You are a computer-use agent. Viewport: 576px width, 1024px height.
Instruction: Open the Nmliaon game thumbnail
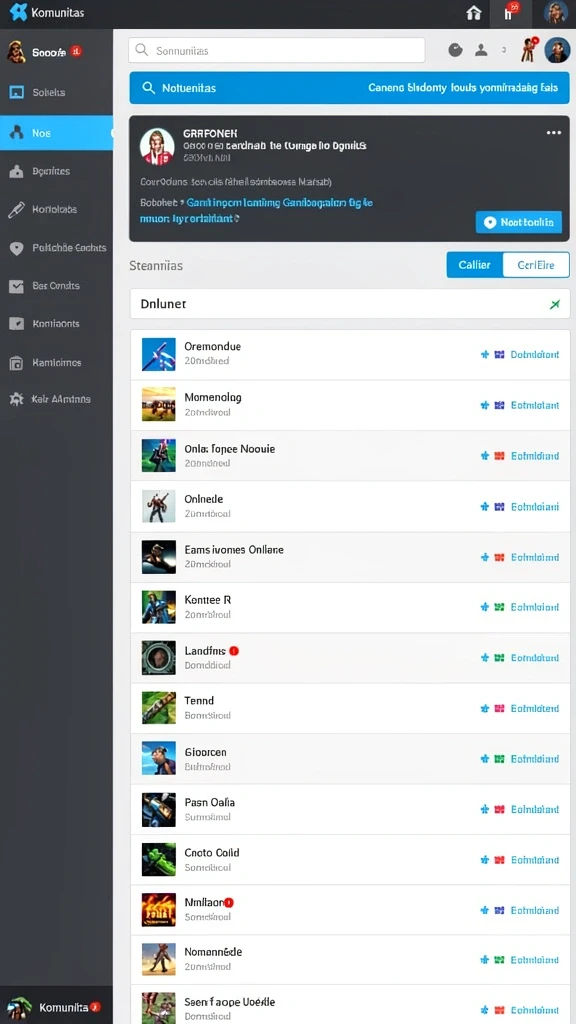click(x=159, y=910)
